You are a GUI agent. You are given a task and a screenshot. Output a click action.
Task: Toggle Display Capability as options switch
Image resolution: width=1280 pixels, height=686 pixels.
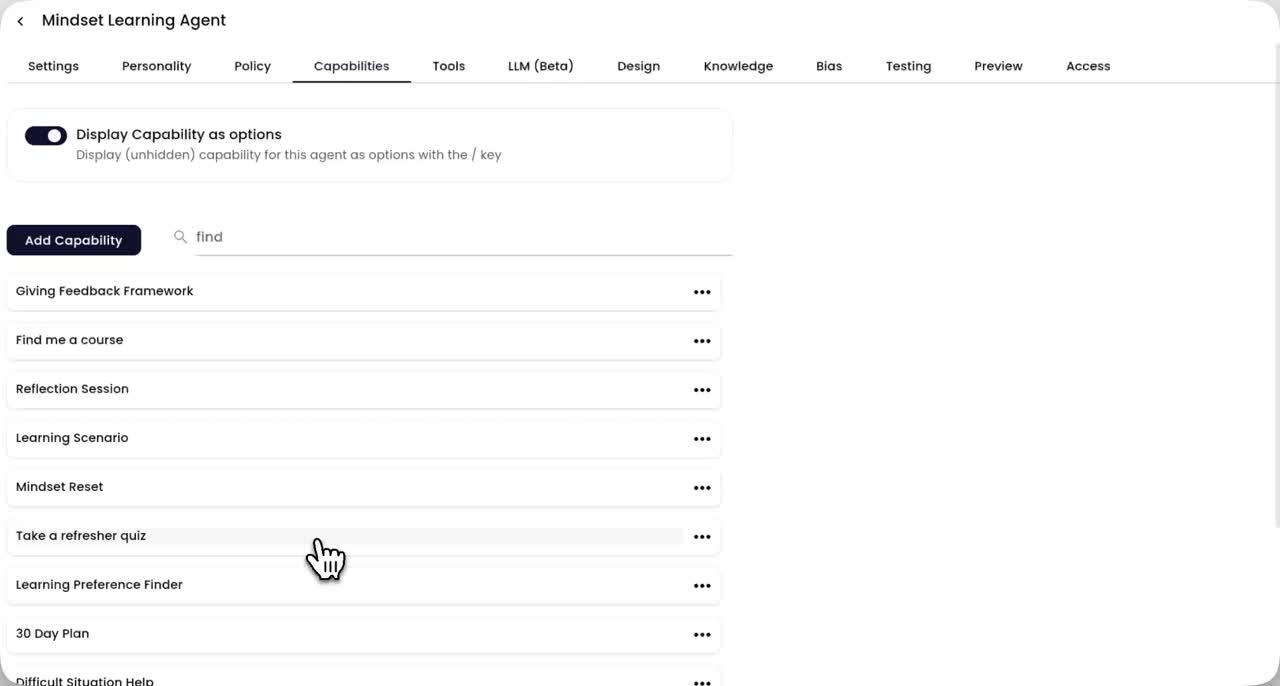[46, 135]
